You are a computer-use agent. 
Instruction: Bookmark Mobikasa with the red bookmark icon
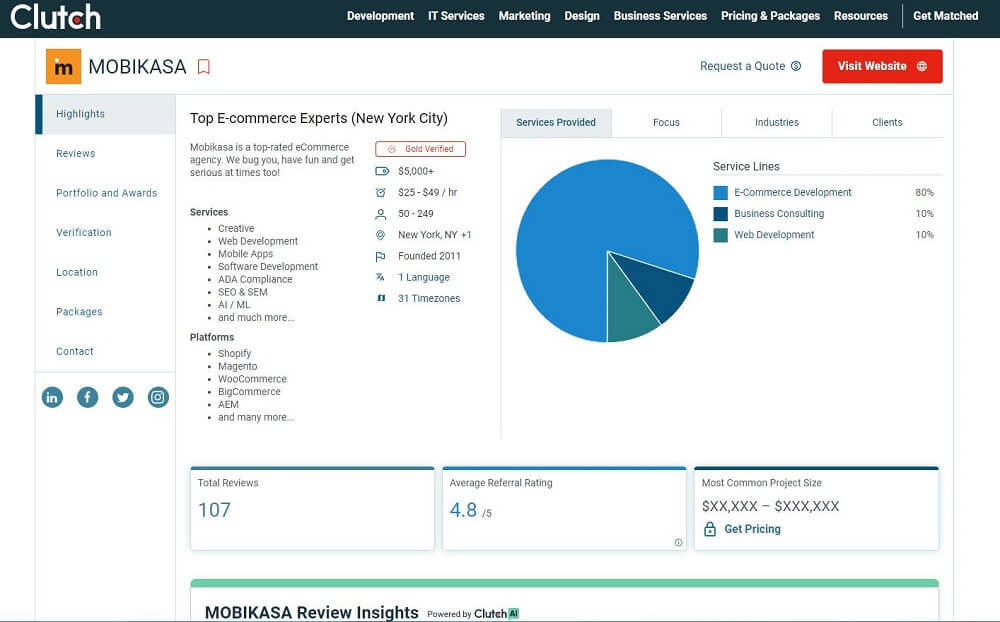click(x=204, y=67)
